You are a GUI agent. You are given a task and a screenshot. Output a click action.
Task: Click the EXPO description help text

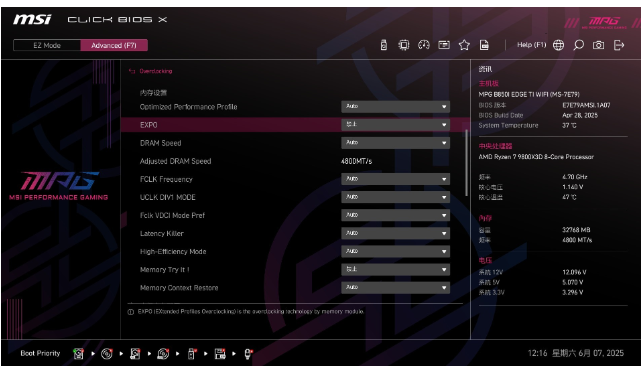tap(251, 312)
